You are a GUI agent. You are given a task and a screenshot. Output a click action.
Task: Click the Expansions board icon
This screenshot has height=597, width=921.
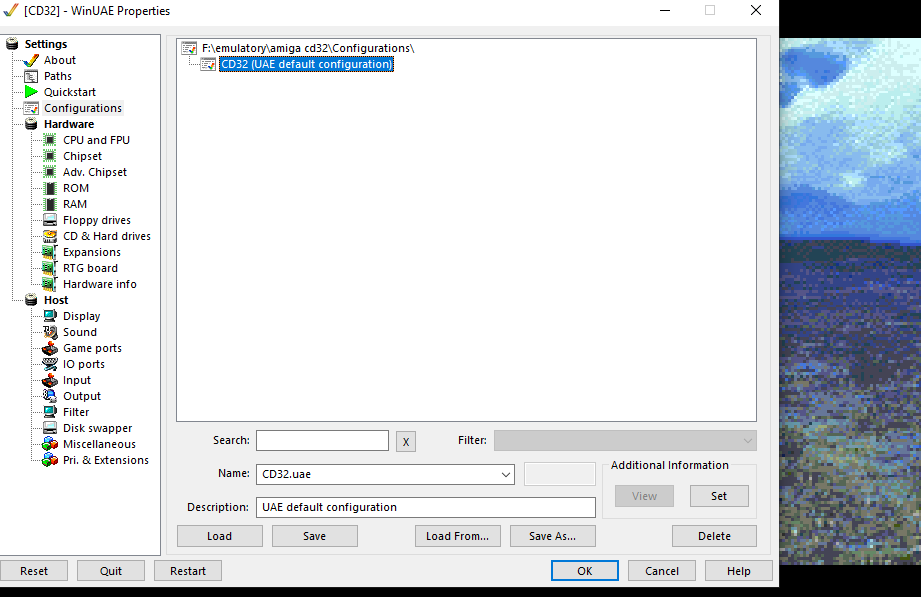pos(50,252)
